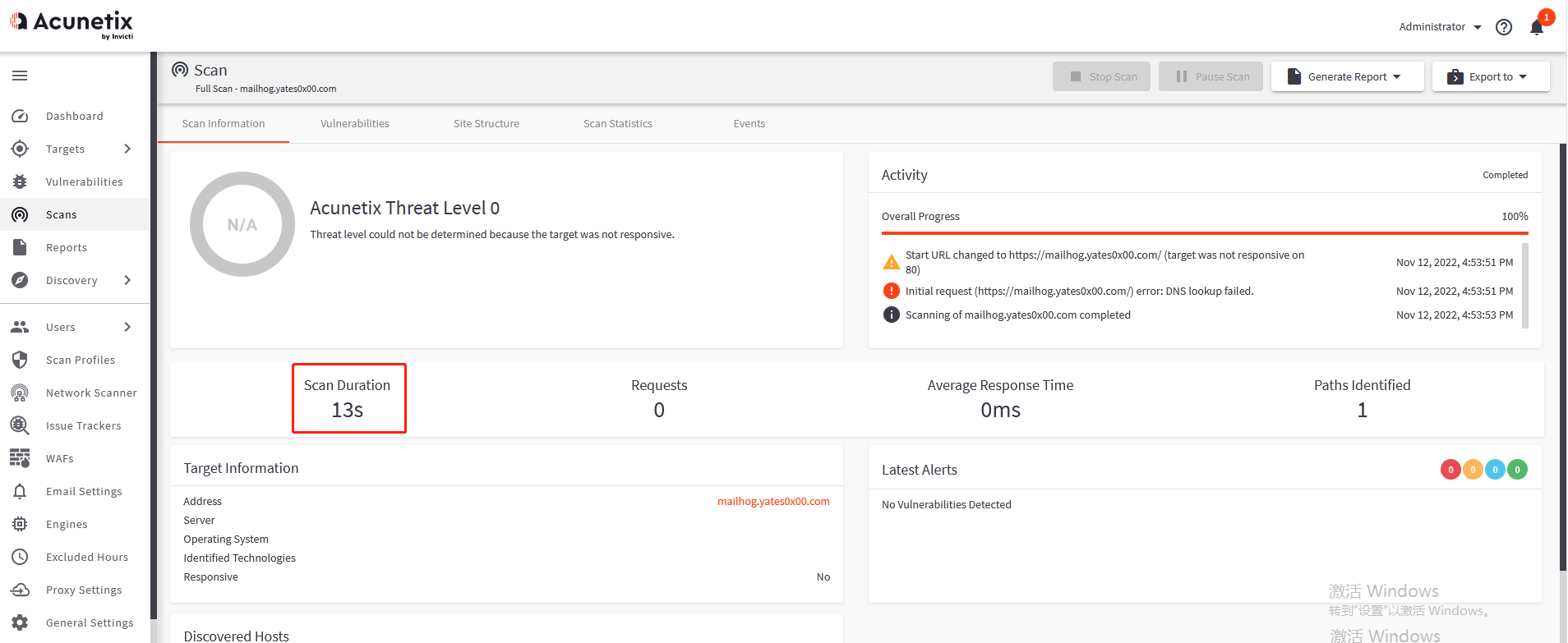Open the Engines sidebar item
This screenshot has width=1568, height=643.
66,525
